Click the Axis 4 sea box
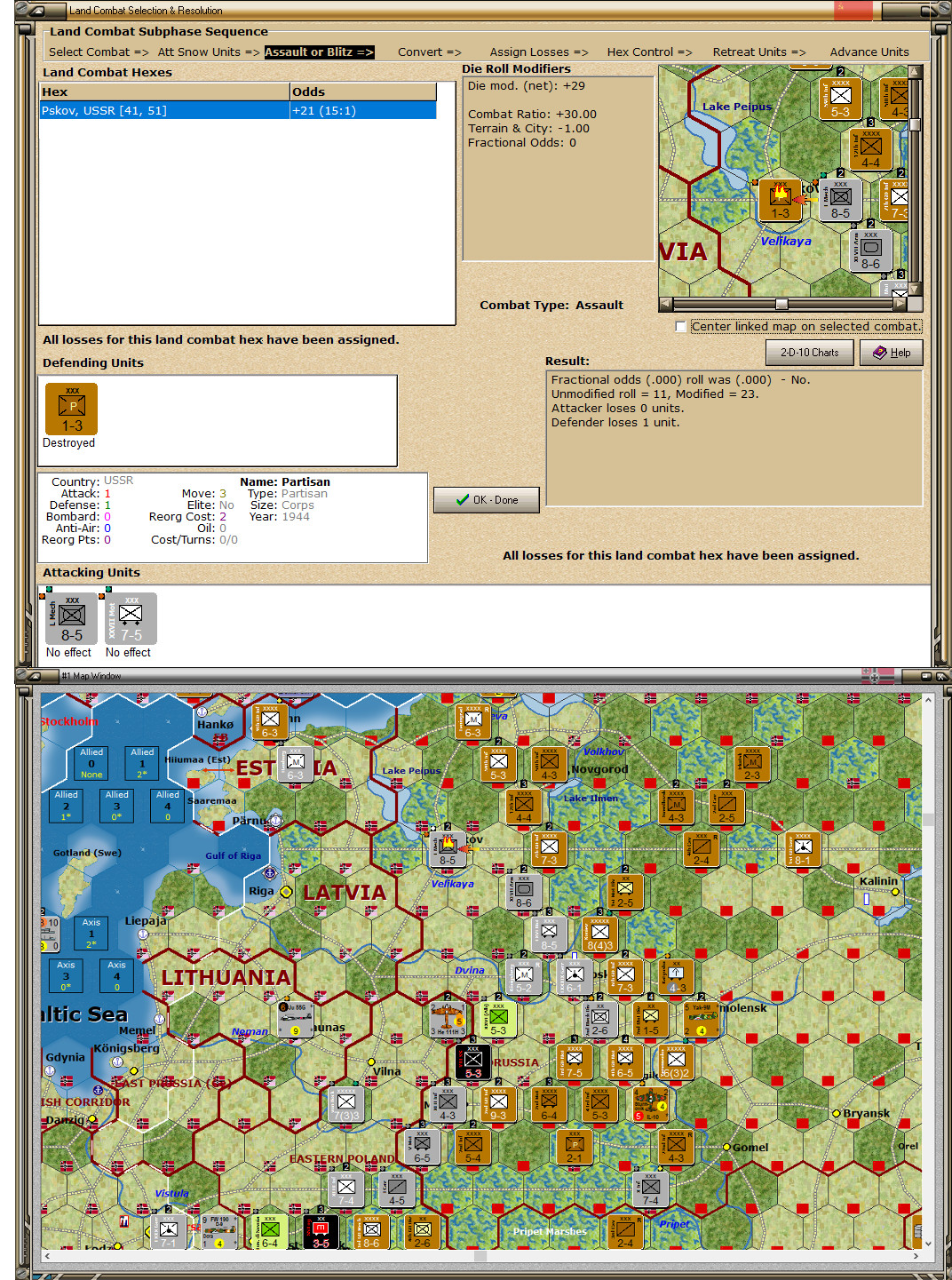Image resolution: width=952 pixels, height=1280 pixels. [x=116, y=976]
